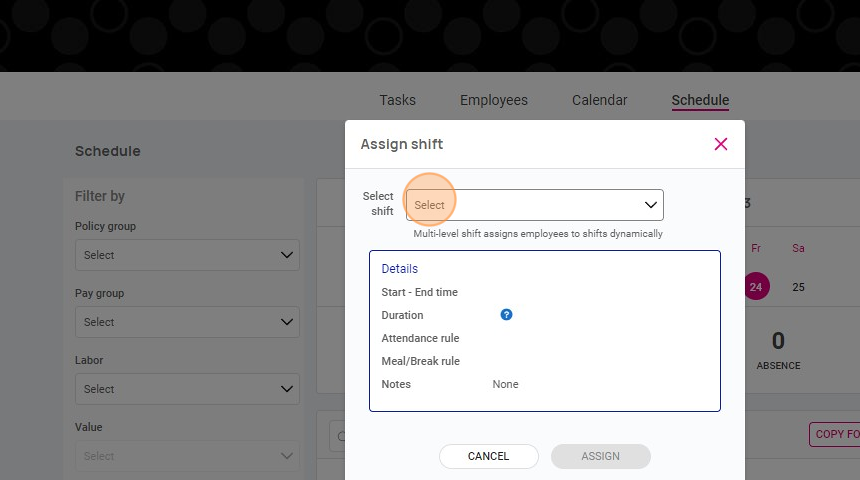
Task: Select the Schedule tab
Action: point(700,100)
